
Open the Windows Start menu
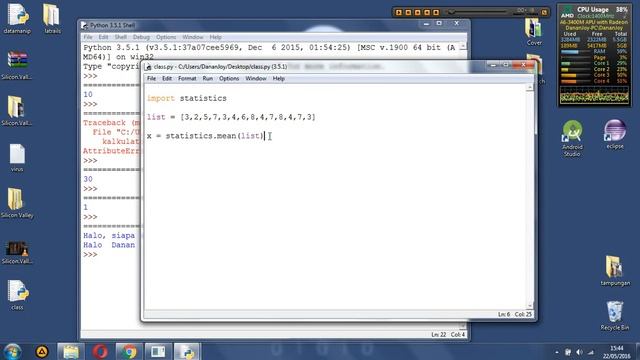pos(13,351)
